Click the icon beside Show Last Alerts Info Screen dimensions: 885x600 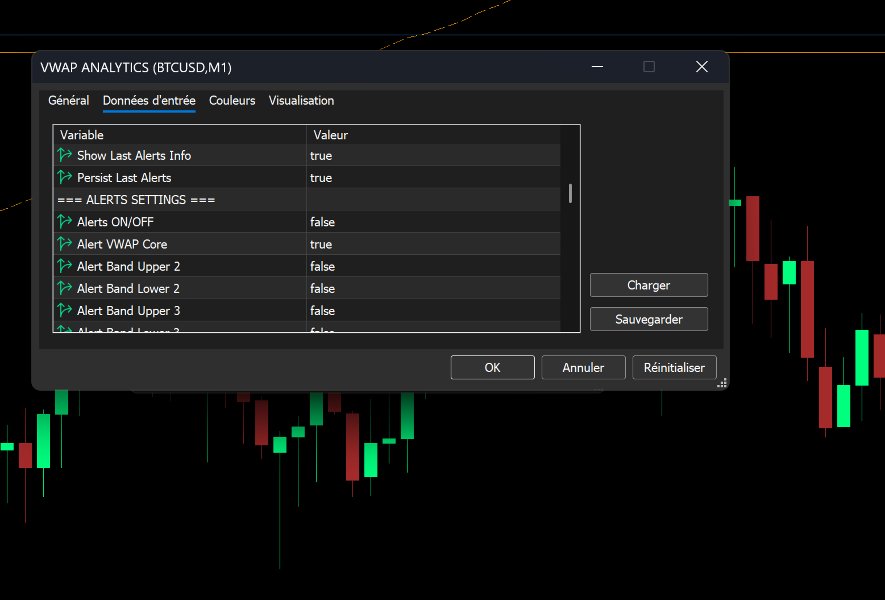[x=64, y=155]
